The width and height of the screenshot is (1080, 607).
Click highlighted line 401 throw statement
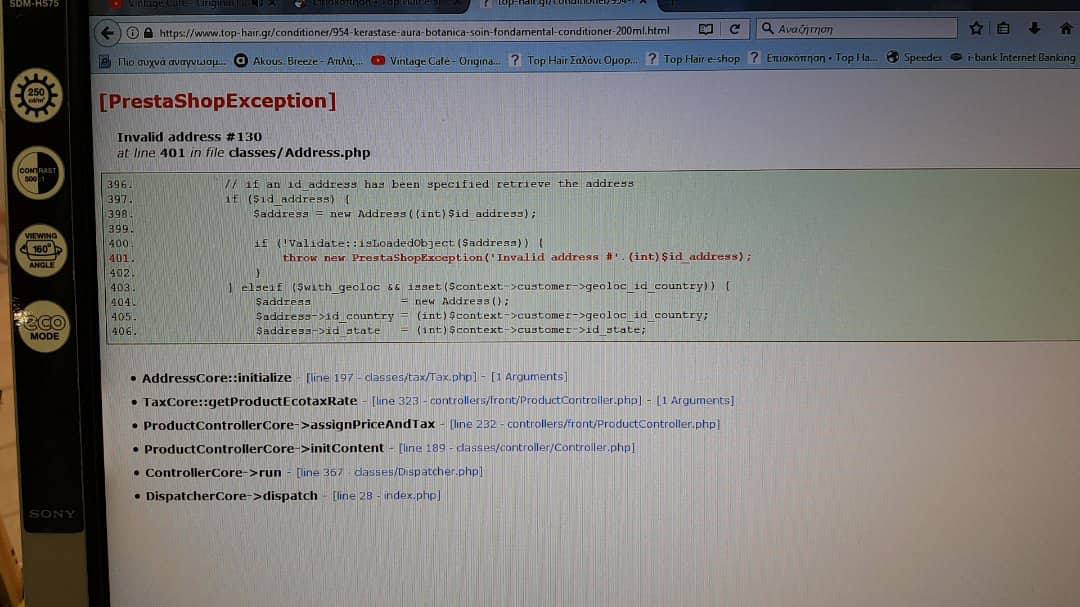point(517,257)
